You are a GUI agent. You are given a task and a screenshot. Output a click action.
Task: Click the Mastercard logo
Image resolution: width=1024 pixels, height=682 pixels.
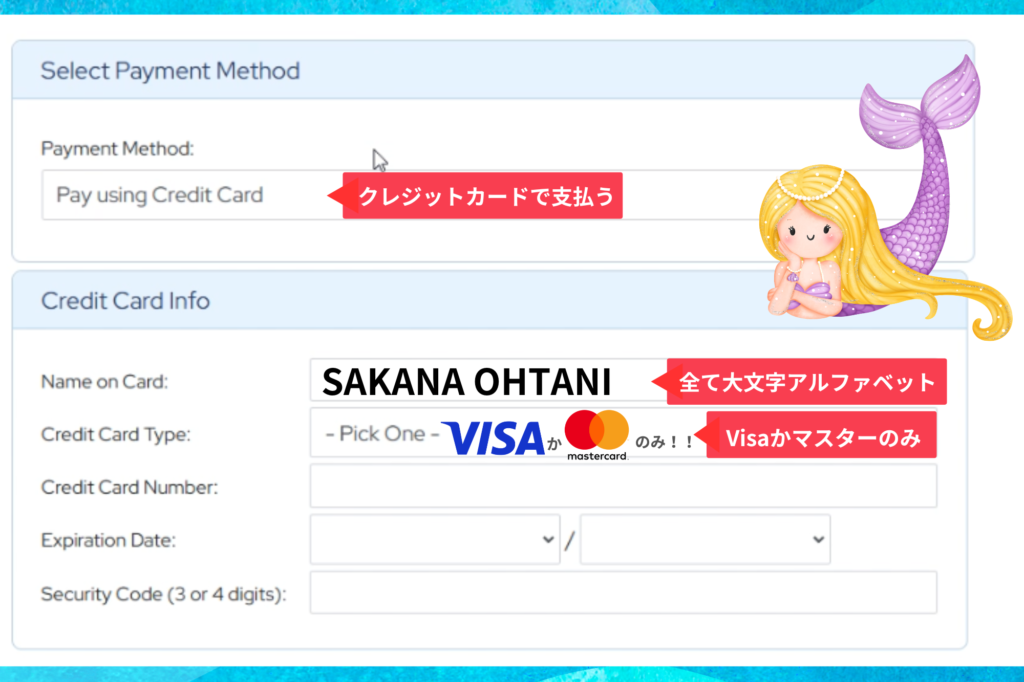coord(596,435)
